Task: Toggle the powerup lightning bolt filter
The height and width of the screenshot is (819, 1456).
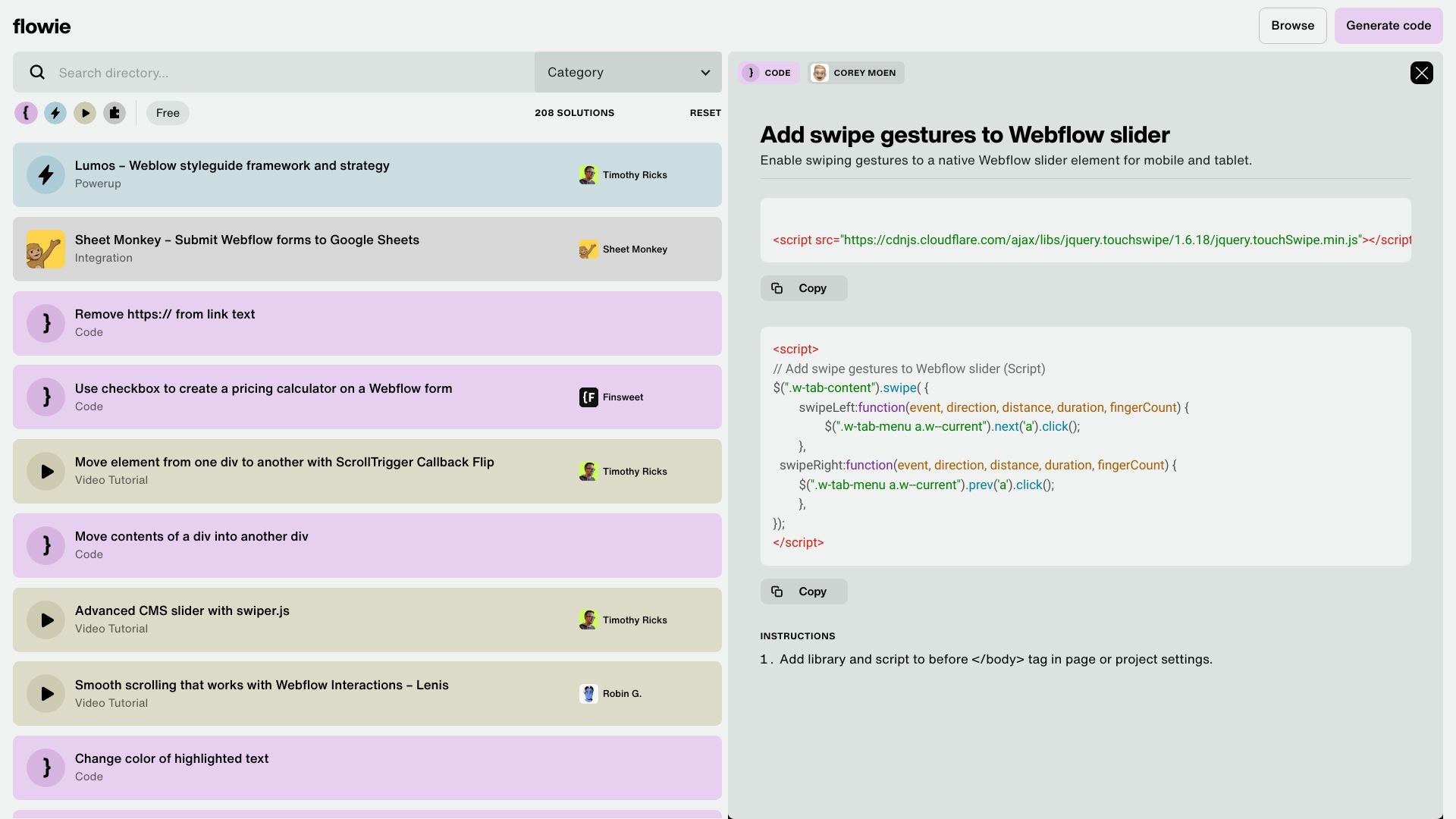Action: (x=55, y=113)
